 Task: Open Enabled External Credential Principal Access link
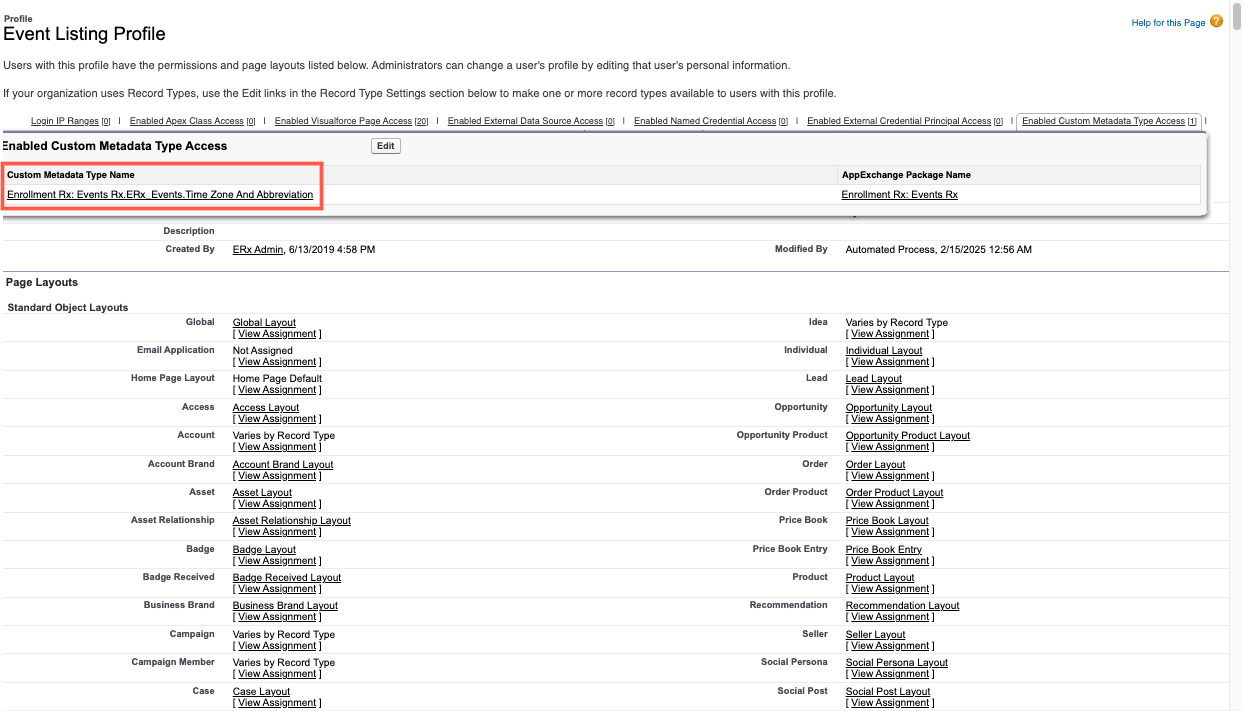899,121
